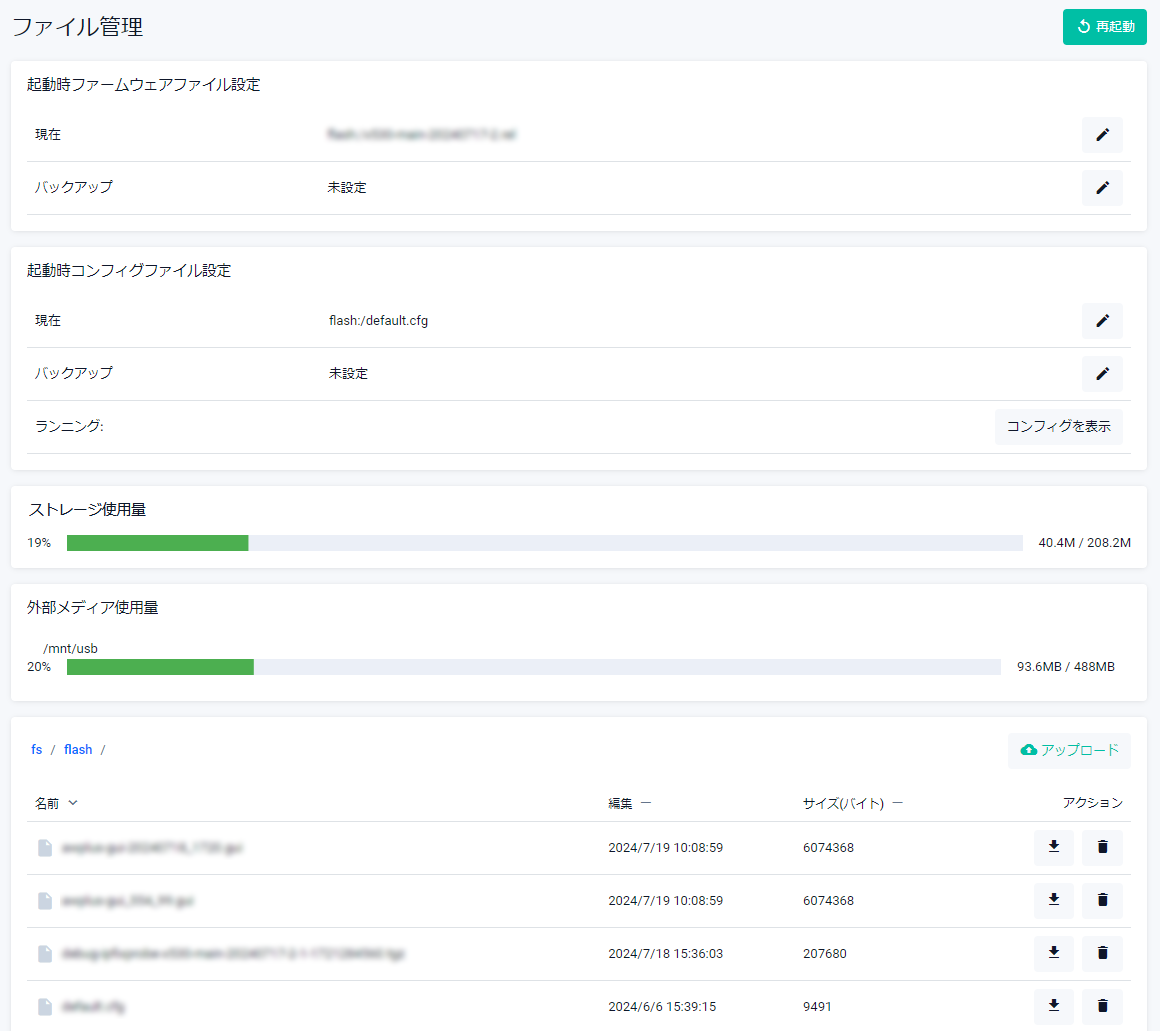
Task: Open the fs breadcrumb link
Action: click(x=37, y=750)
